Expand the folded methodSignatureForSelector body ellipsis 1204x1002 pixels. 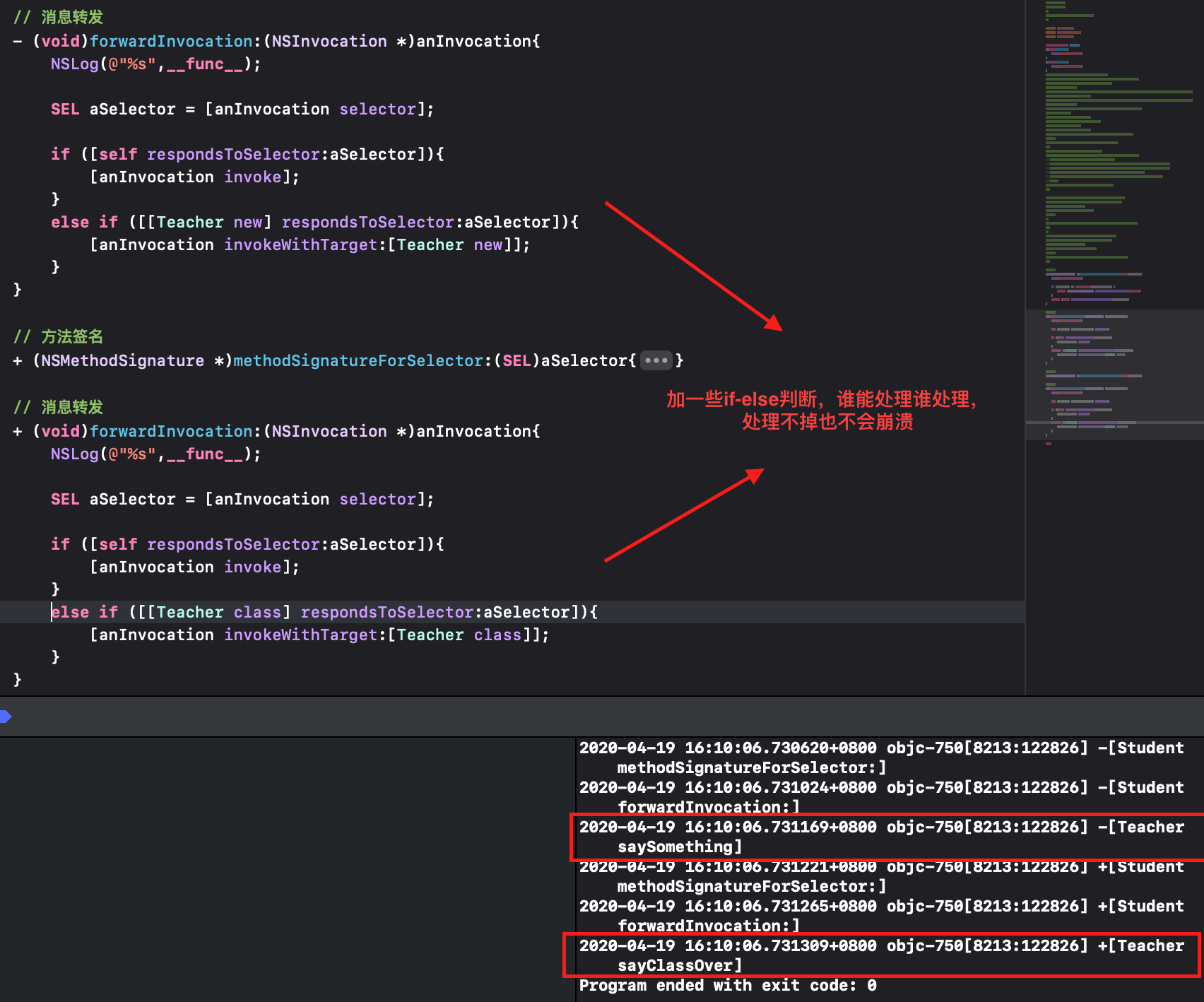[656, 360]
